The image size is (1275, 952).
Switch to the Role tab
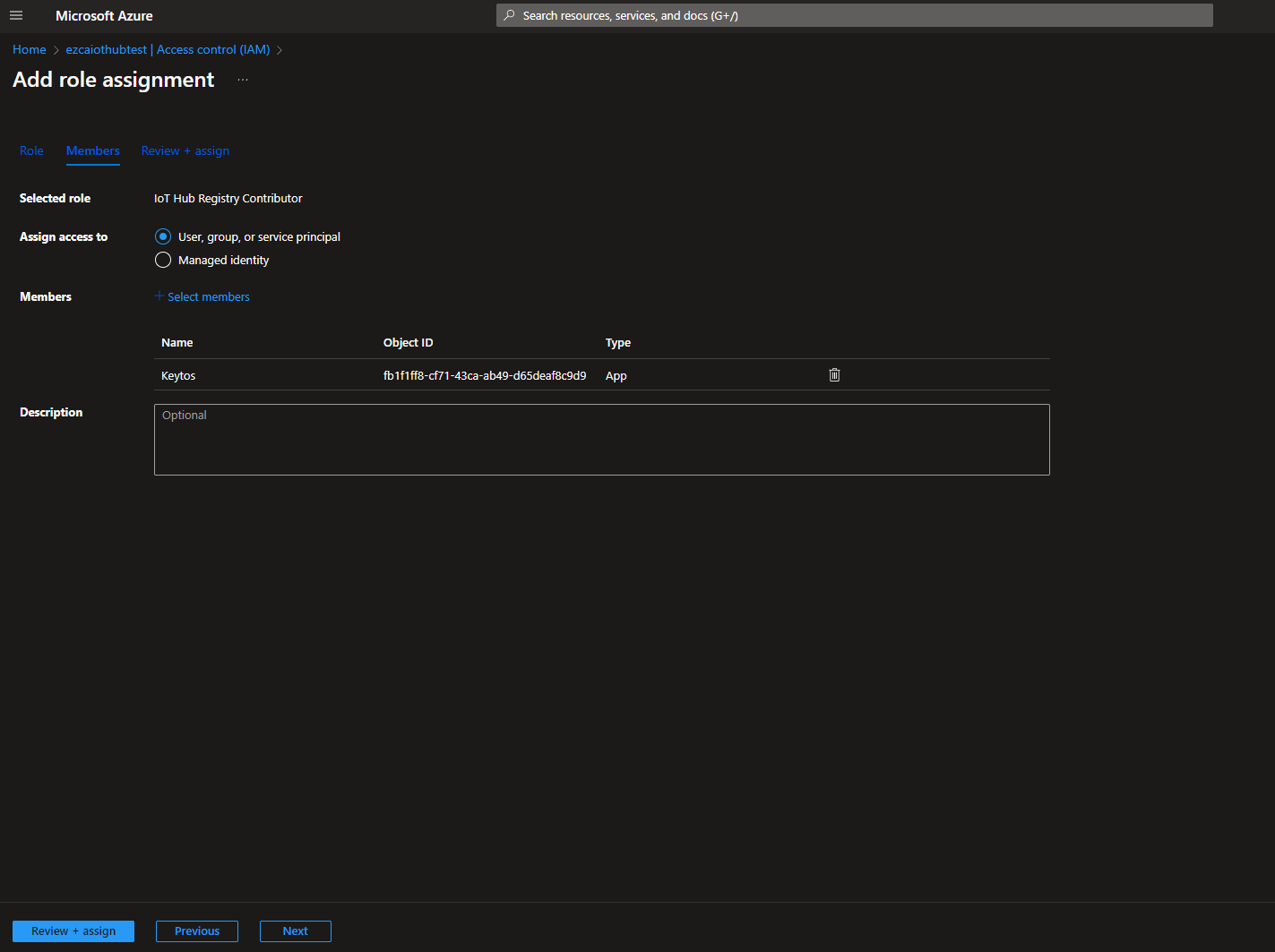31,150
